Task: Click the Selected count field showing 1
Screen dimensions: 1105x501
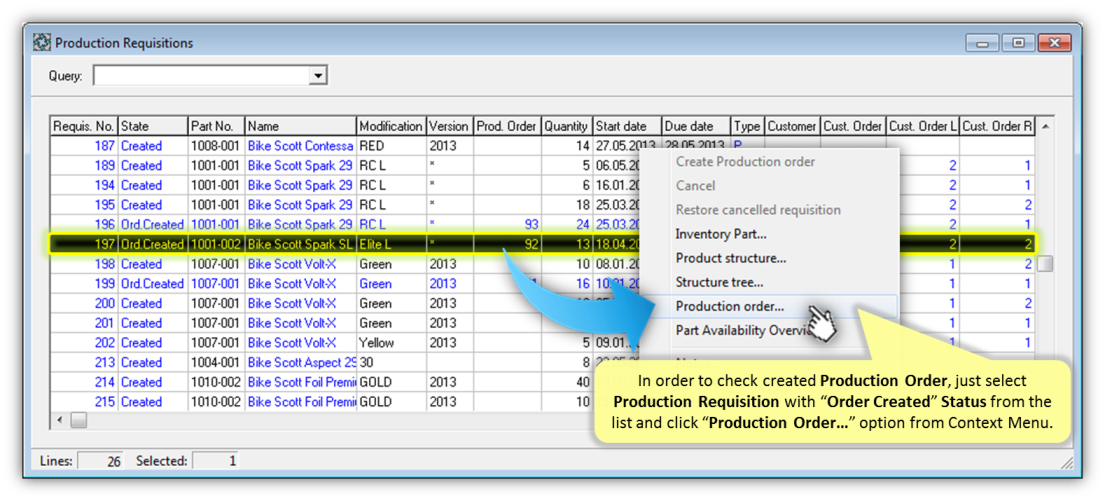Action: coord(216,462)
